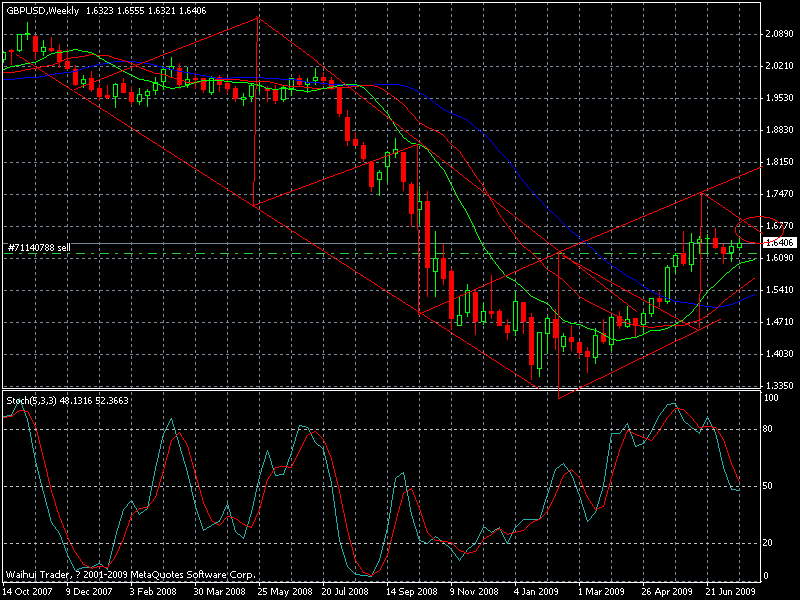Click the stochastic 100 level label
Screen dimensions: 800x602
pos(771,398)
